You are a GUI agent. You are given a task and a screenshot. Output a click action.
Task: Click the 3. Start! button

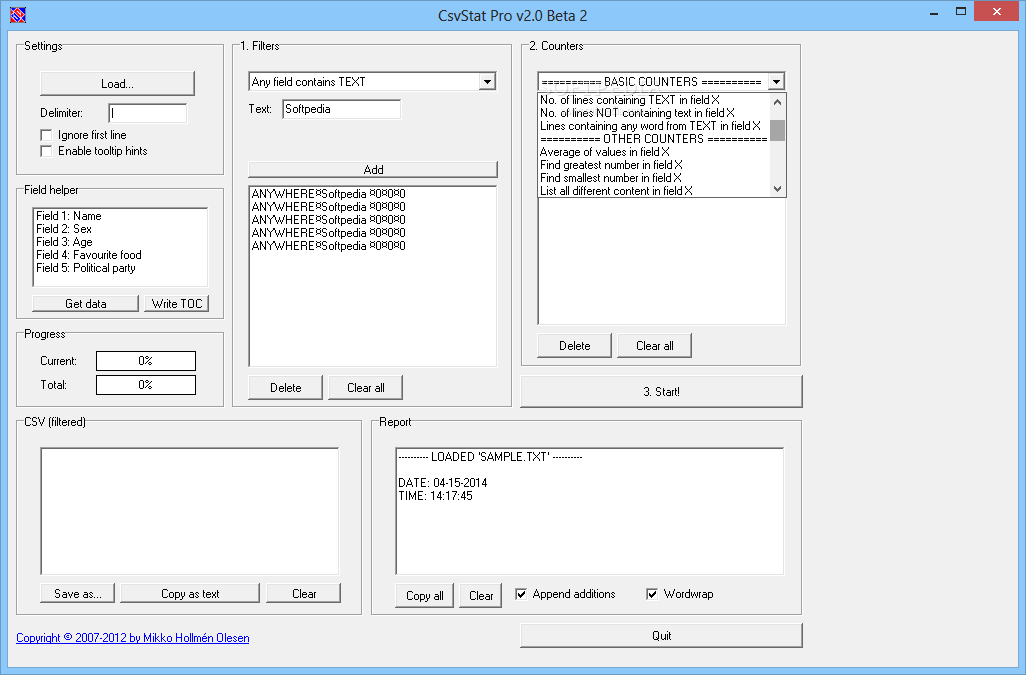click(661, 392)
